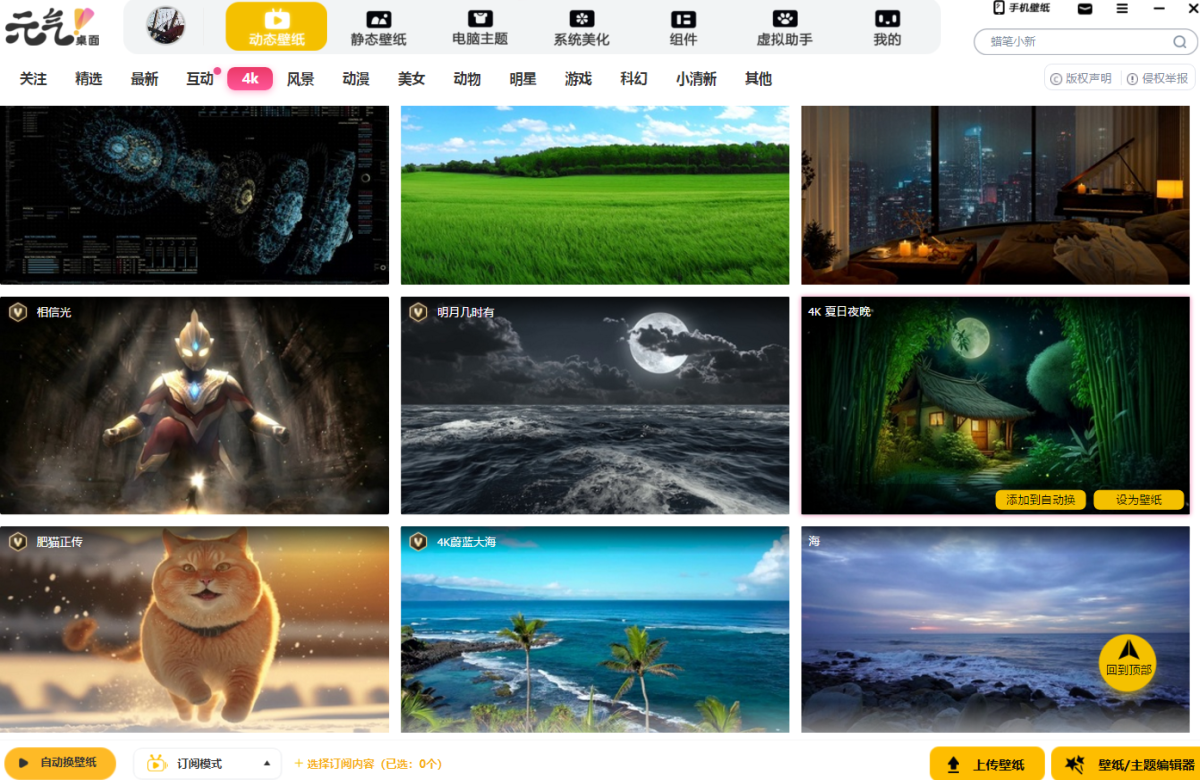
Task: Open the 版权声明 link
Action: (x=1081, y=78)
